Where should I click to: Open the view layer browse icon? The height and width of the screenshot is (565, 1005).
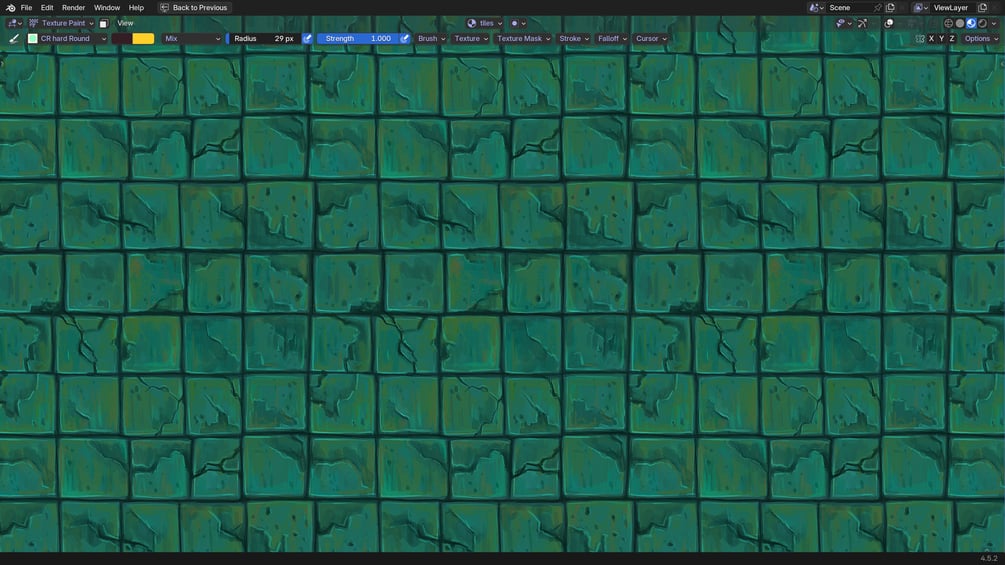pyautogui.click(x=921, y=8)
